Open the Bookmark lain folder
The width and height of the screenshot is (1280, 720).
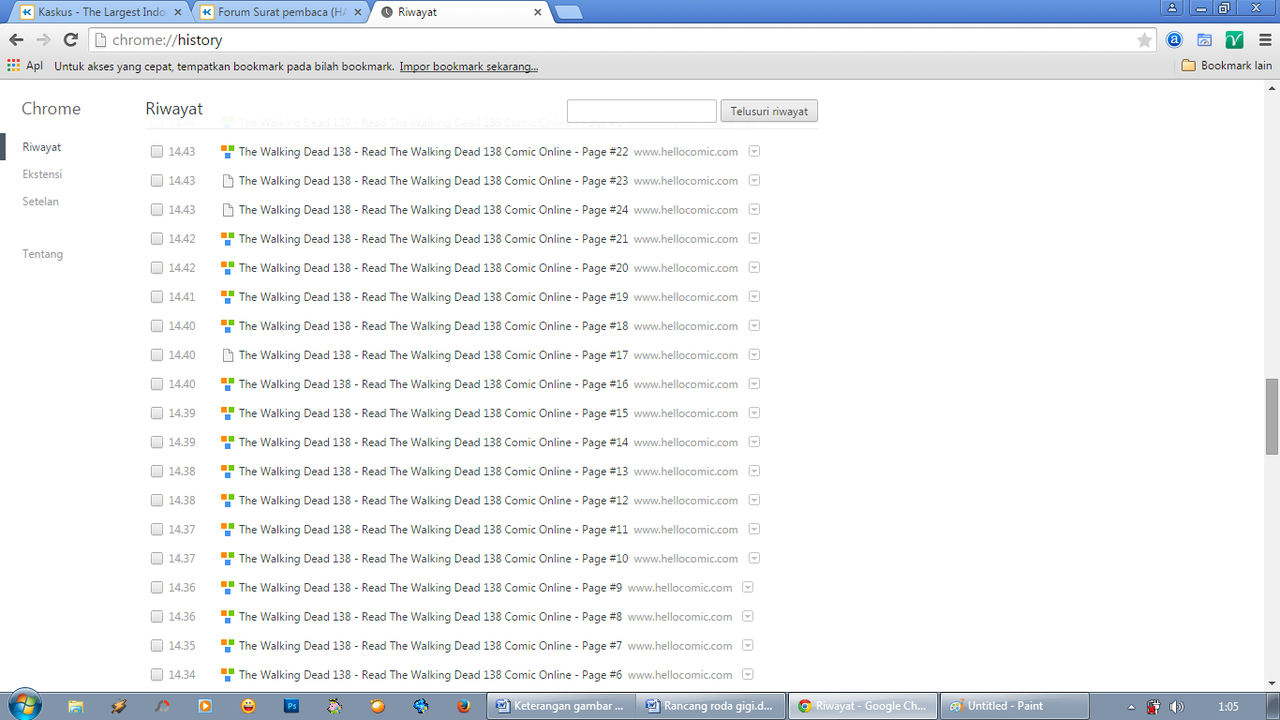(x=1226, y=66)
